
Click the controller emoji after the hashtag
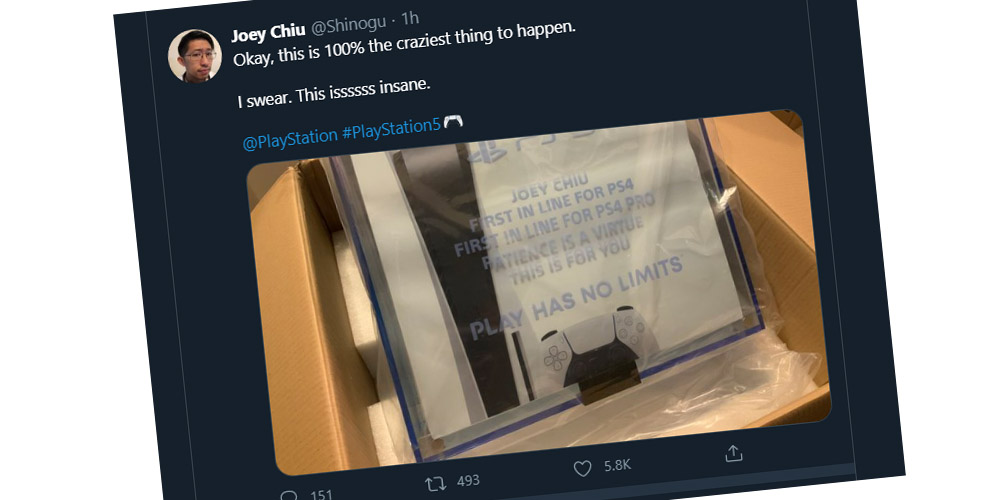pyautogui.click(x=453, y=121)
